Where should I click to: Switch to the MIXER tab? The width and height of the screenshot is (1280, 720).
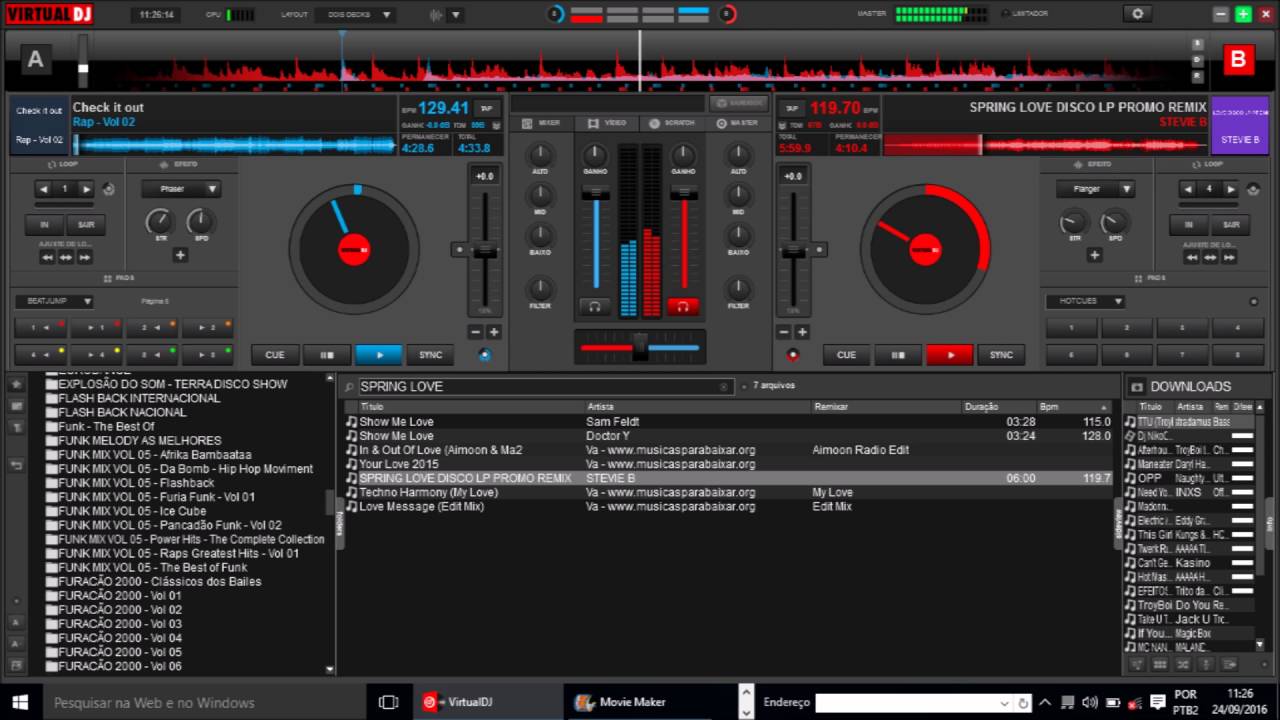pyautogui.click(x=541, y=123)
